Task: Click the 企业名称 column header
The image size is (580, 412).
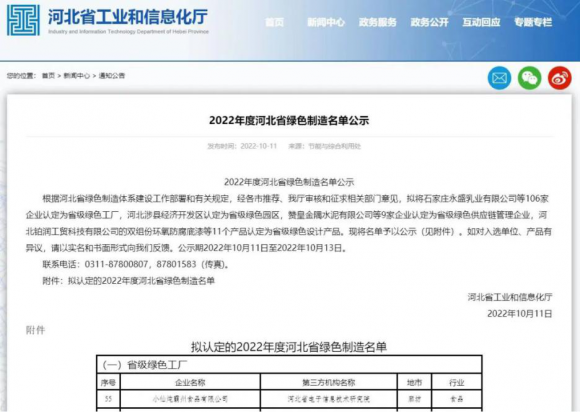Action: click(190, 382)
